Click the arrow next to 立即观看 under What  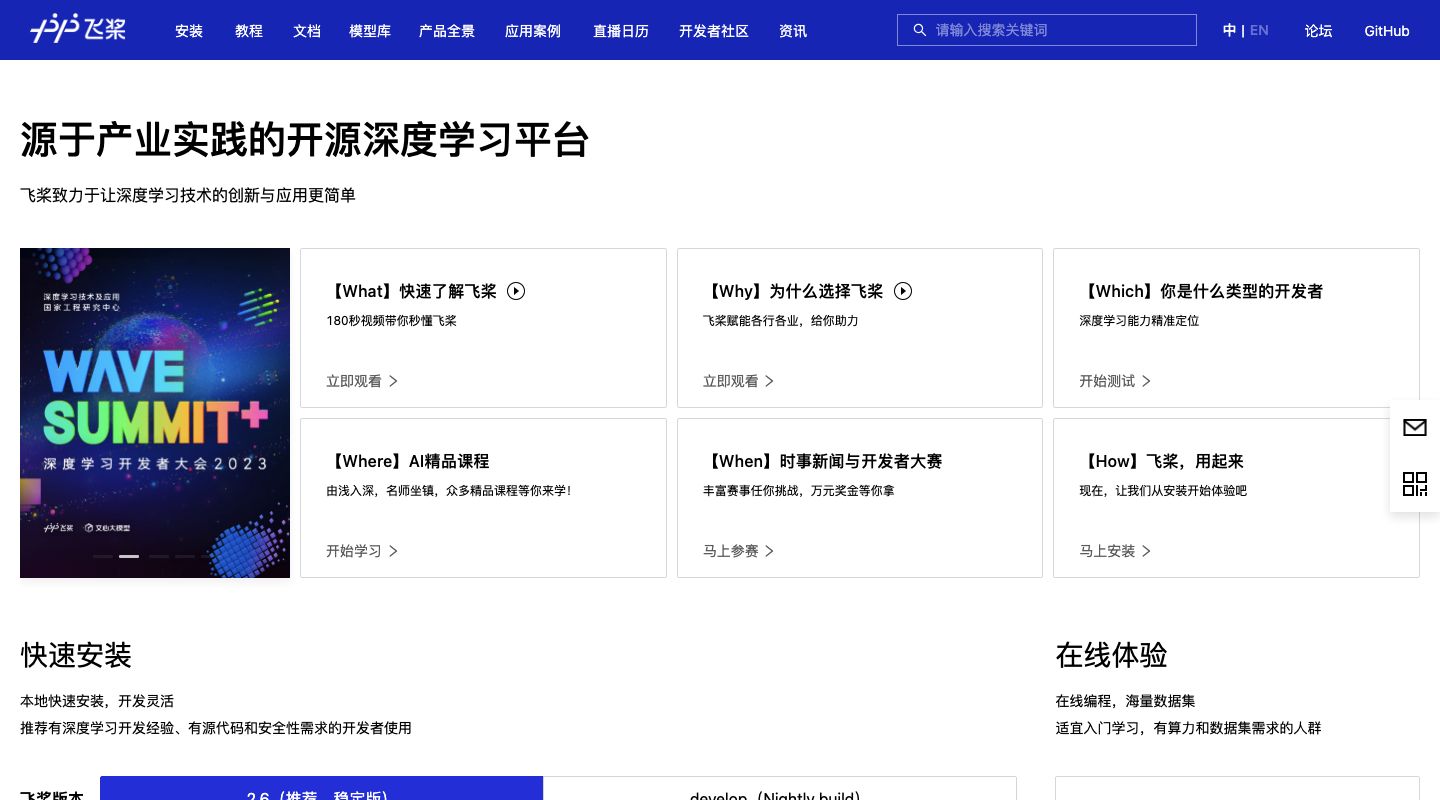(393, 381)
